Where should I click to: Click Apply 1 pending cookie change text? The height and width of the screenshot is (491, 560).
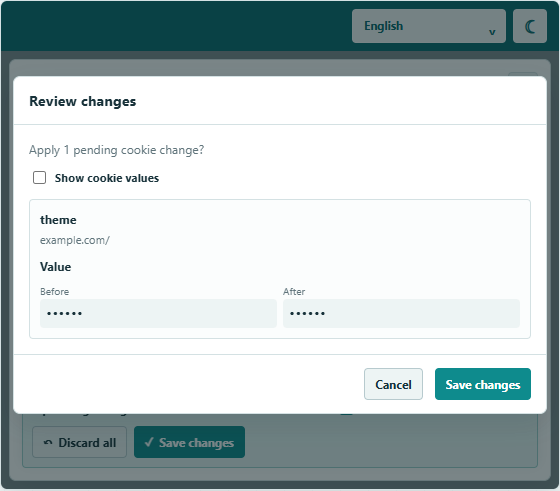click(116, 150)
